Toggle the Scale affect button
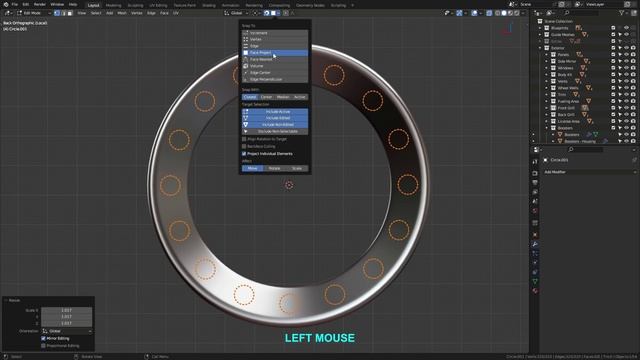 [x=297, y=168]
